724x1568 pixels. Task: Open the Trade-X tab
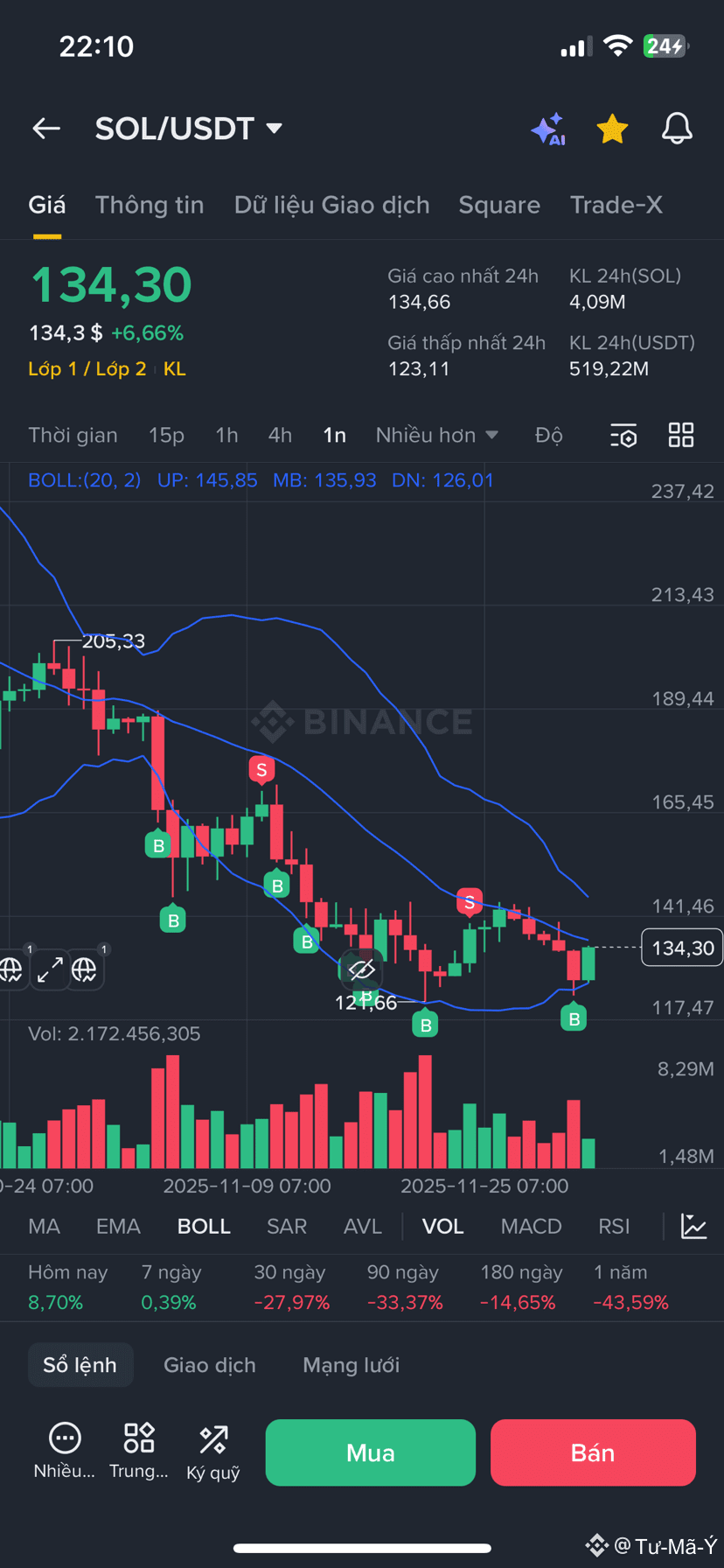click(616, 205)
